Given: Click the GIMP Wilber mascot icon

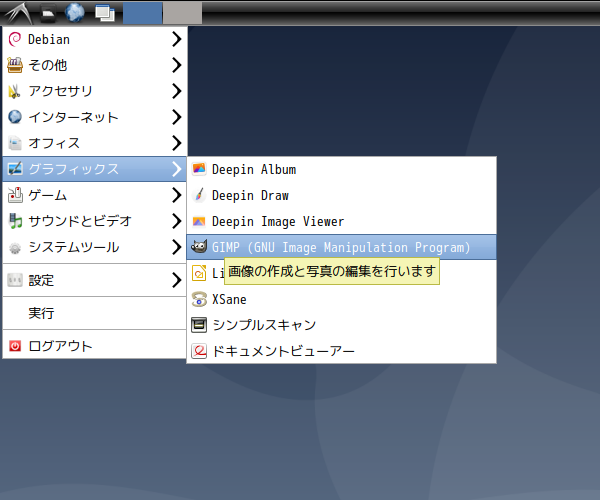Looking at the screenshot, I should (199, 247).
